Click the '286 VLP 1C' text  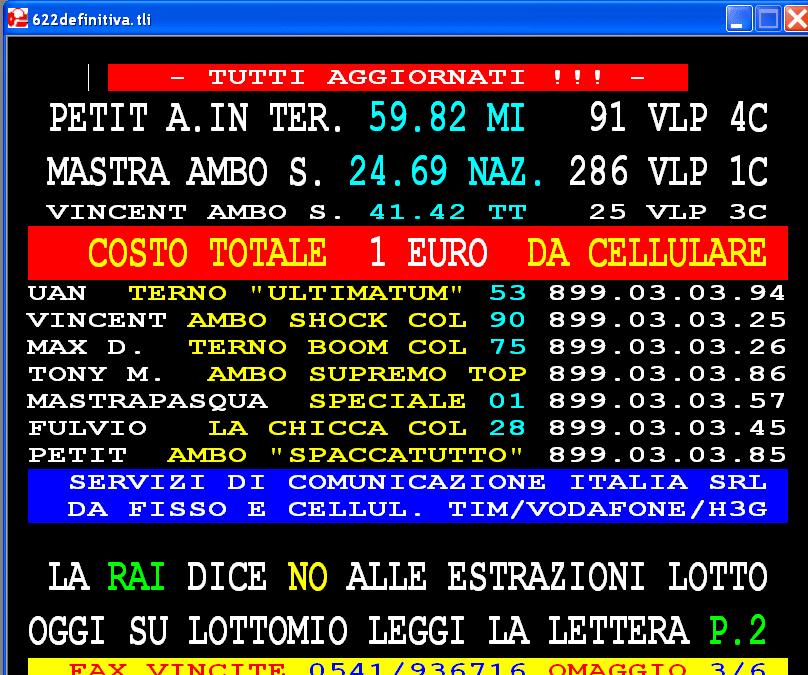668,171
